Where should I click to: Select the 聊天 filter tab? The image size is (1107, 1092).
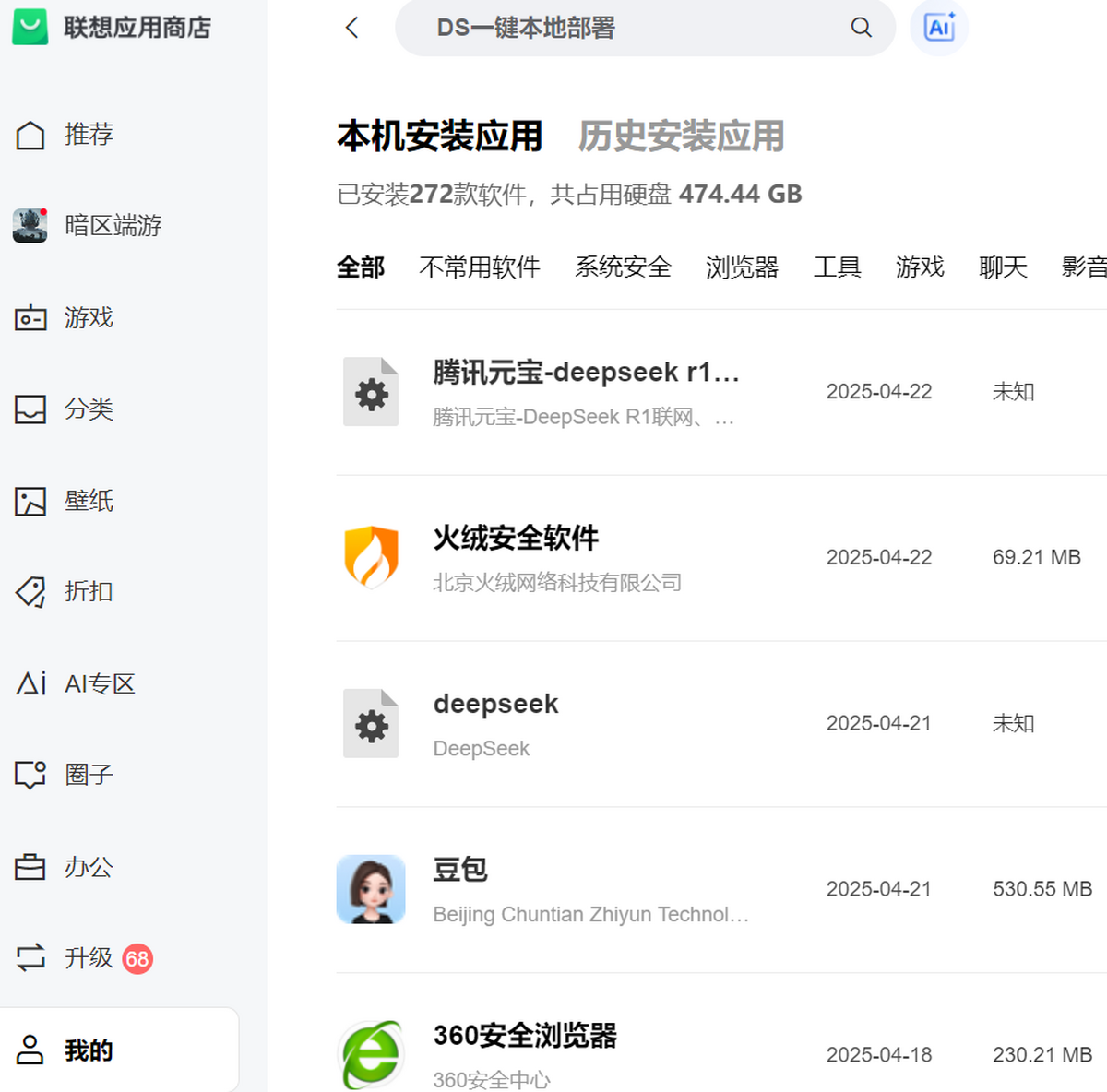point(1003,267)
